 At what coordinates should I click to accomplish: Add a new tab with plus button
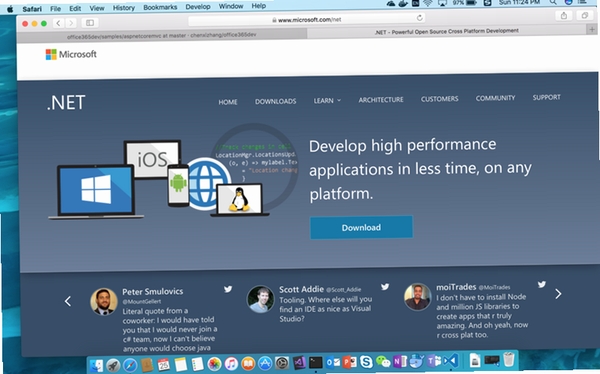592,29
